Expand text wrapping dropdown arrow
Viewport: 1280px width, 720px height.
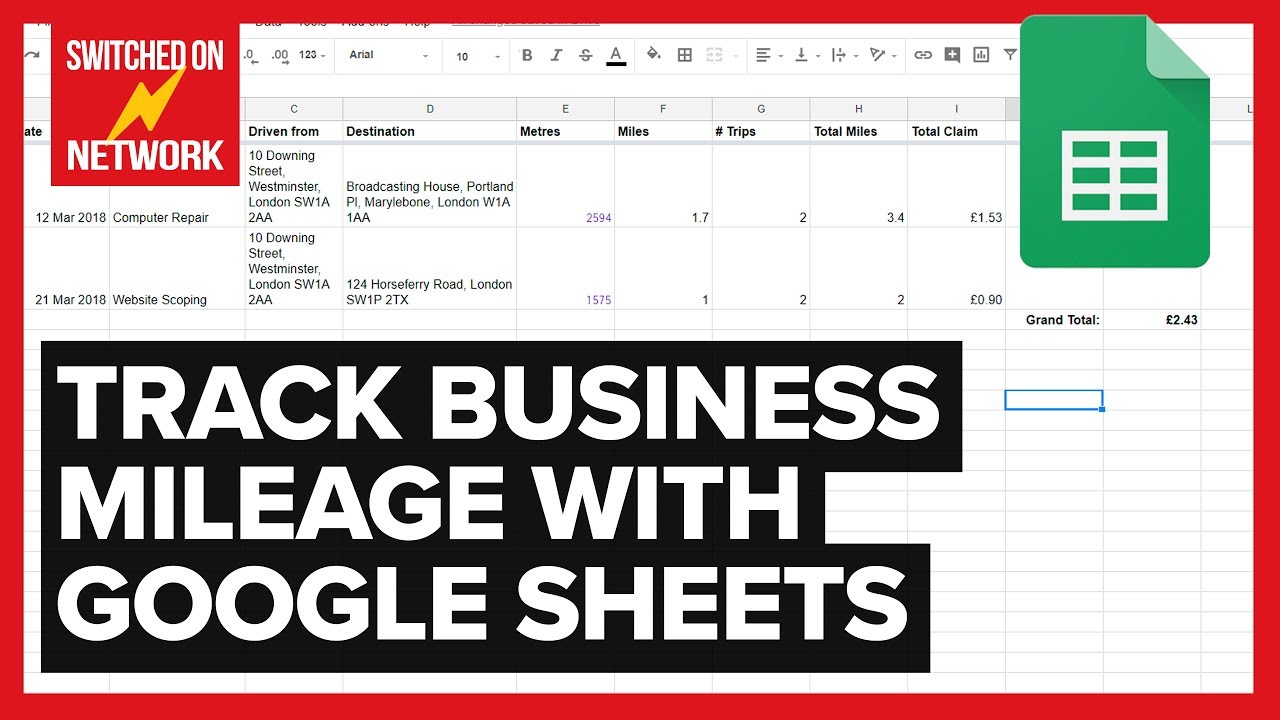(x=856, y=56)
